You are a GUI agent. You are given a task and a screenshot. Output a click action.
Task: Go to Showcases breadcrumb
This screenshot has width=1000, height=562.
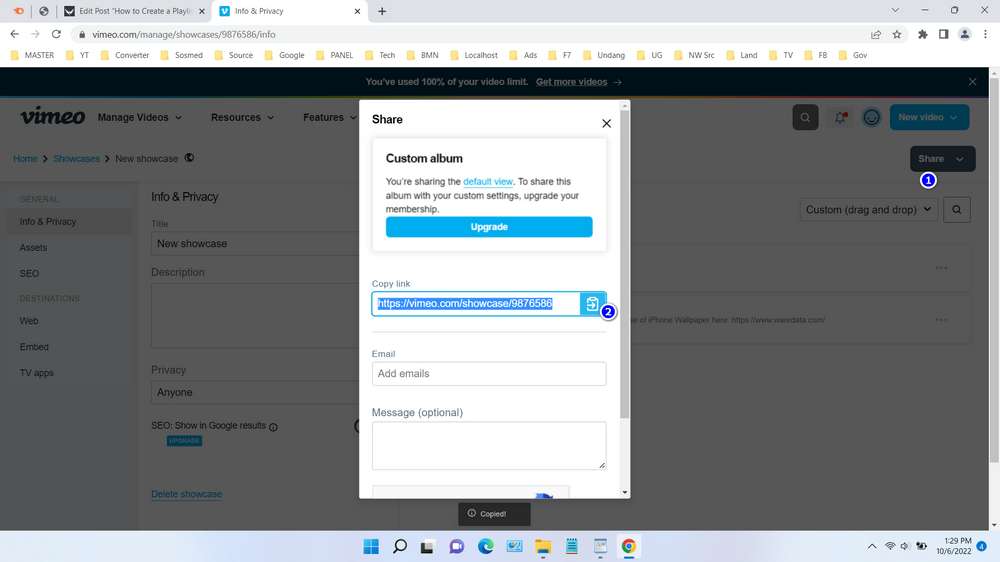click(x=76, y=159)
